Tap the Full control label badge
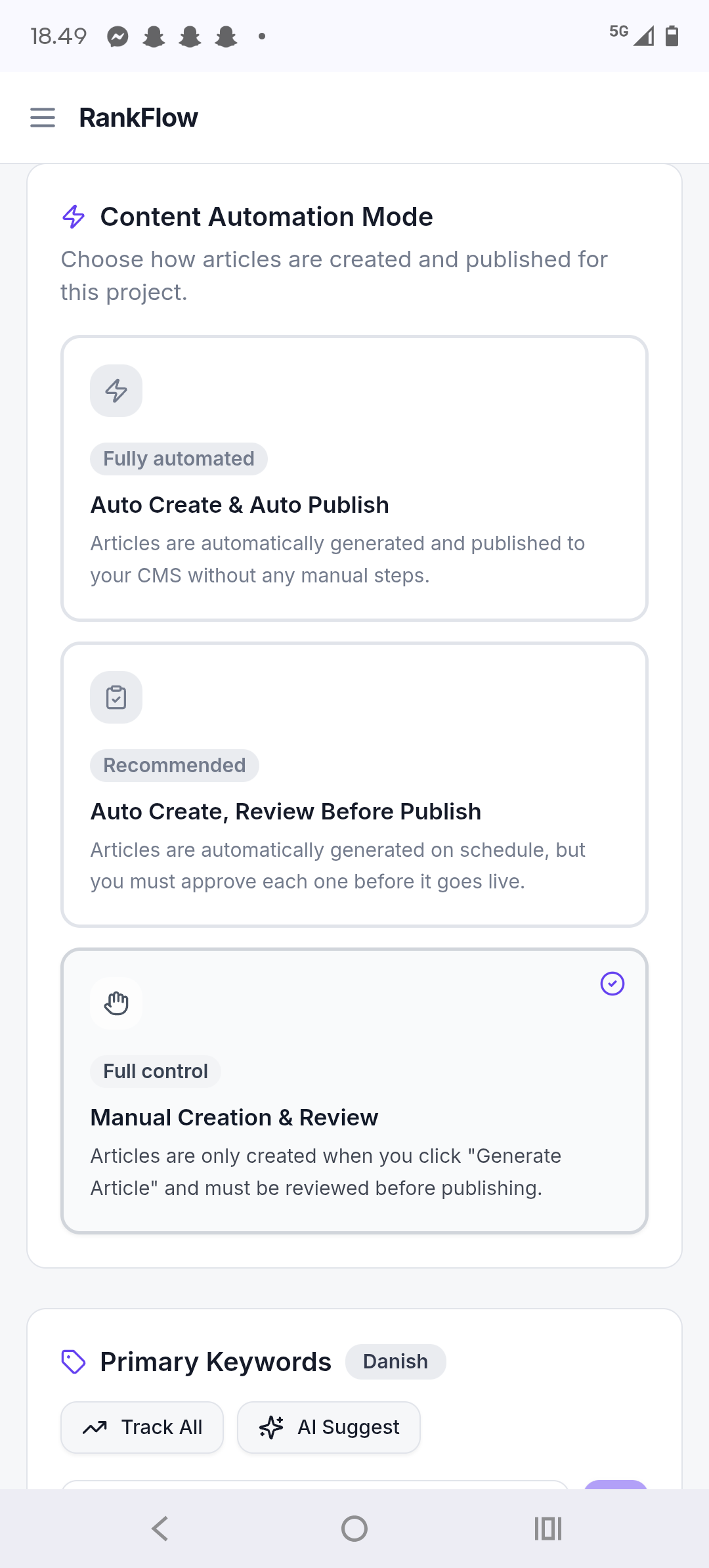This screenshot has width=709, height=1568. [156, 1072]
